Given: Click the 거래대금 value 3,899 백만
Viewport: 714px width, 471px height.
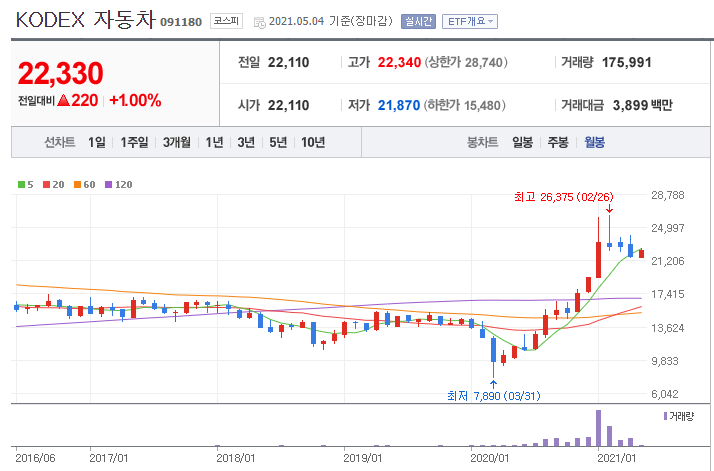Looking at the screenshot, I should pyautogui.click(x=643, y=105).
